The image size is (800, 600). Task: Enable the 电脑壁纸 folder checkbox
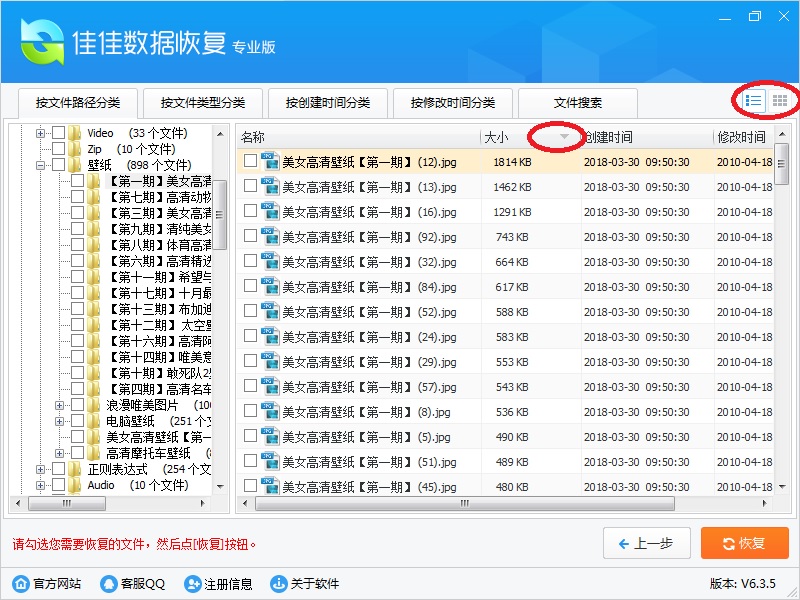77,421
